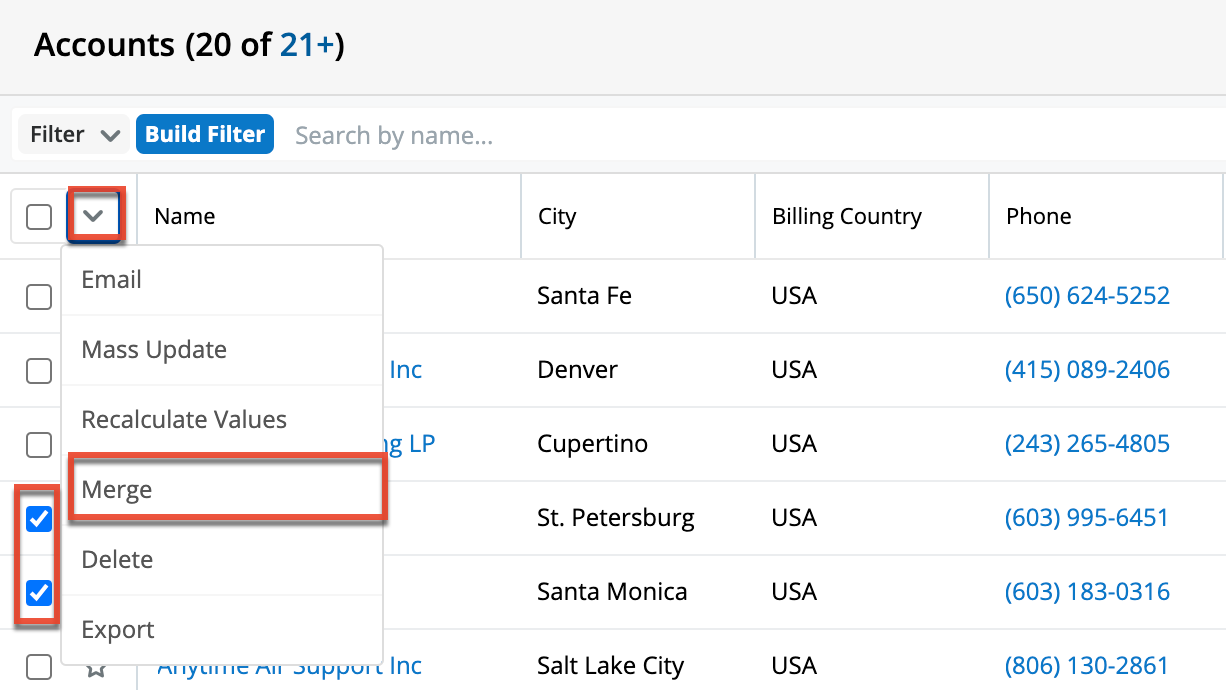Check the Denver row checkbox

(39, 370)
